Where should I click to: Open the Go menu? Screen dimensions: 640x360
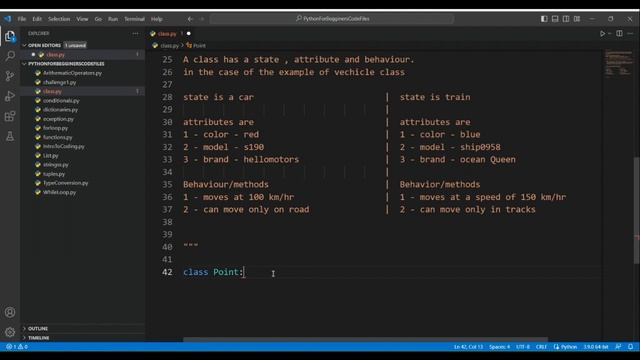click(x=98, y=19)
